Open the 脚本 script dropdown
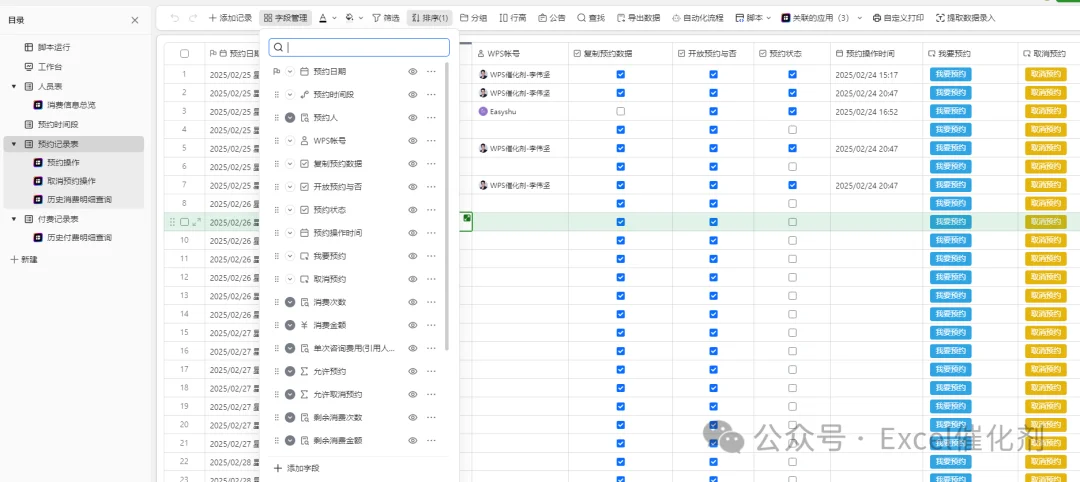 [x=754, y=18]
